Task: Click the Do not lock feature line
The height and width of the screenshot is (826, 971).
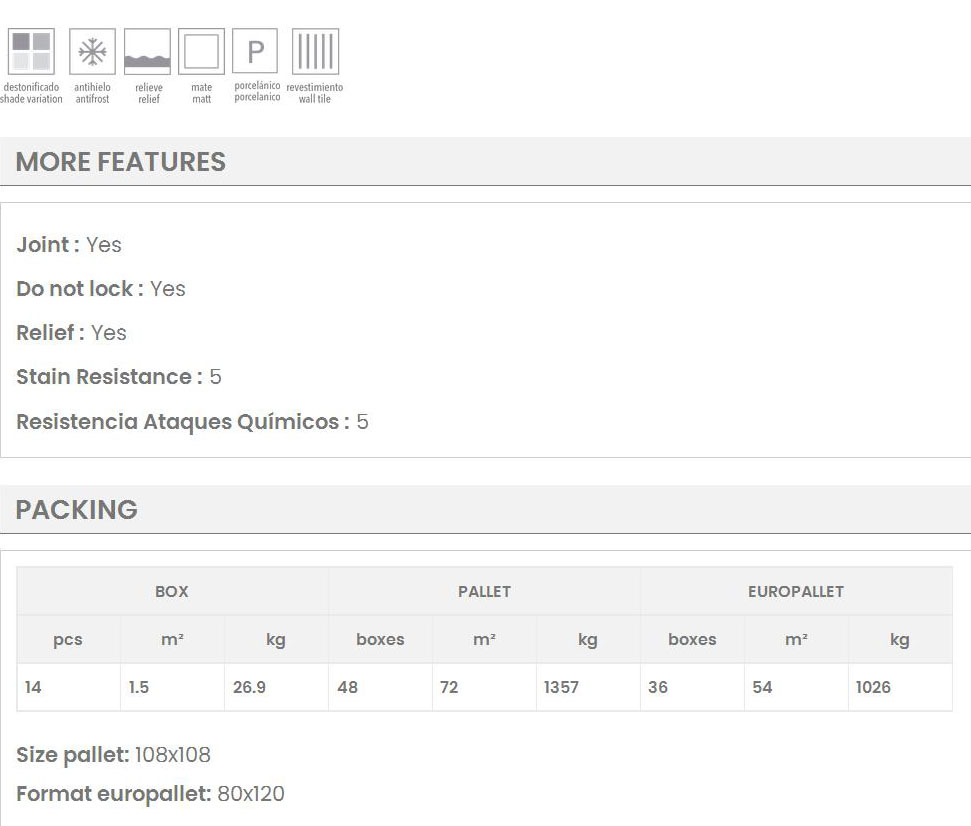Action: [x=101, y=289]
